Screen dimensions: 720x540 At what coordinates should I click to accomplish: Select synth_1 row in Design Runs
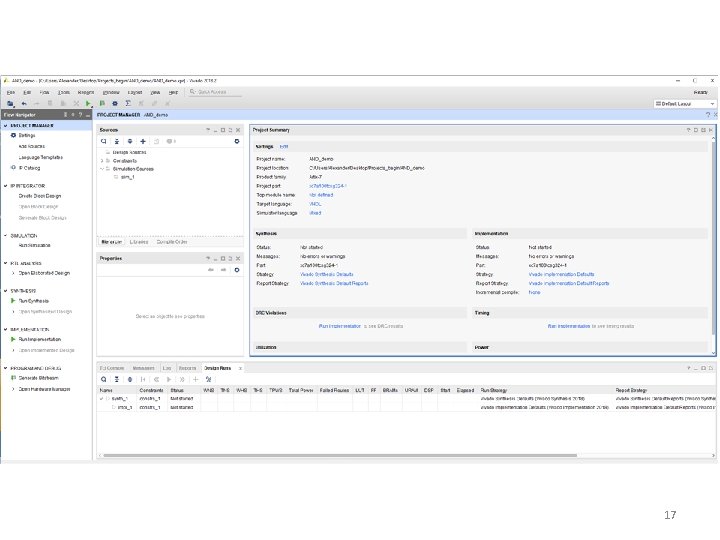(406, 399)
